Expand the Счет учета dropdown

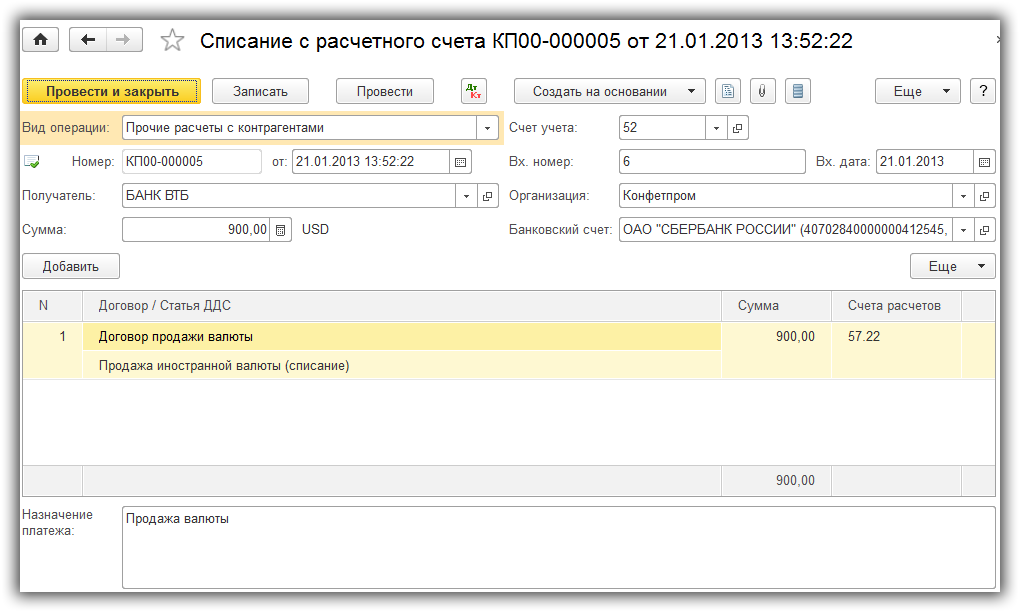point(716,128)
